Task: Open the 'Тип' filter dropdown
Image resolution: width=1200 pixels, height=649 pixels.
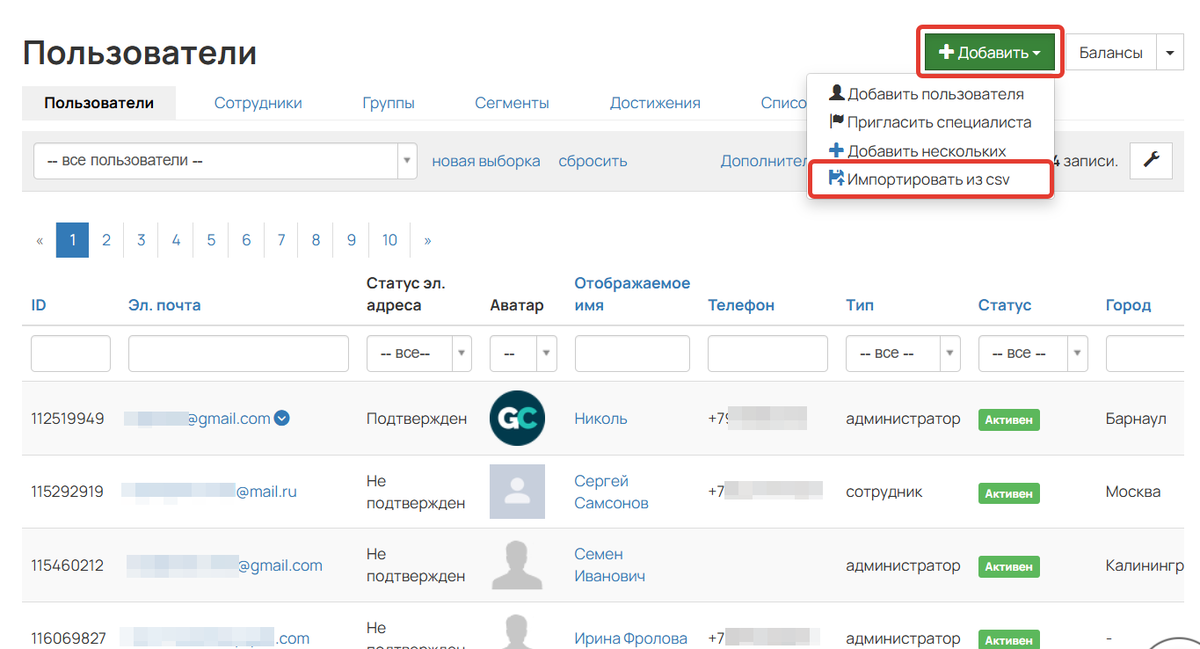Action: (x=902, y=353)
